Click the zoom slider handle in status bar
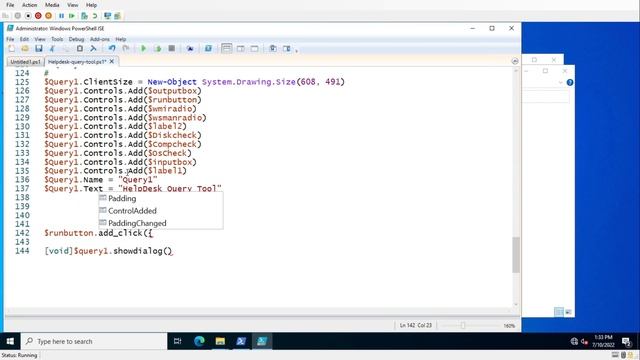Screen dimensions: 640x360 click(x=462, y=325)
